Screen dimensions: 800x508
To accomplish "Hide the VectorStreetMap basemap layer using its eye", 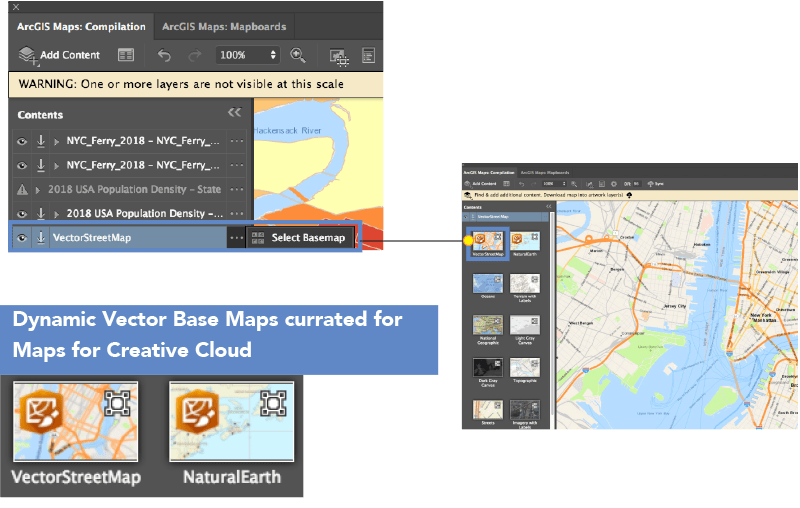I will [21, 238].
